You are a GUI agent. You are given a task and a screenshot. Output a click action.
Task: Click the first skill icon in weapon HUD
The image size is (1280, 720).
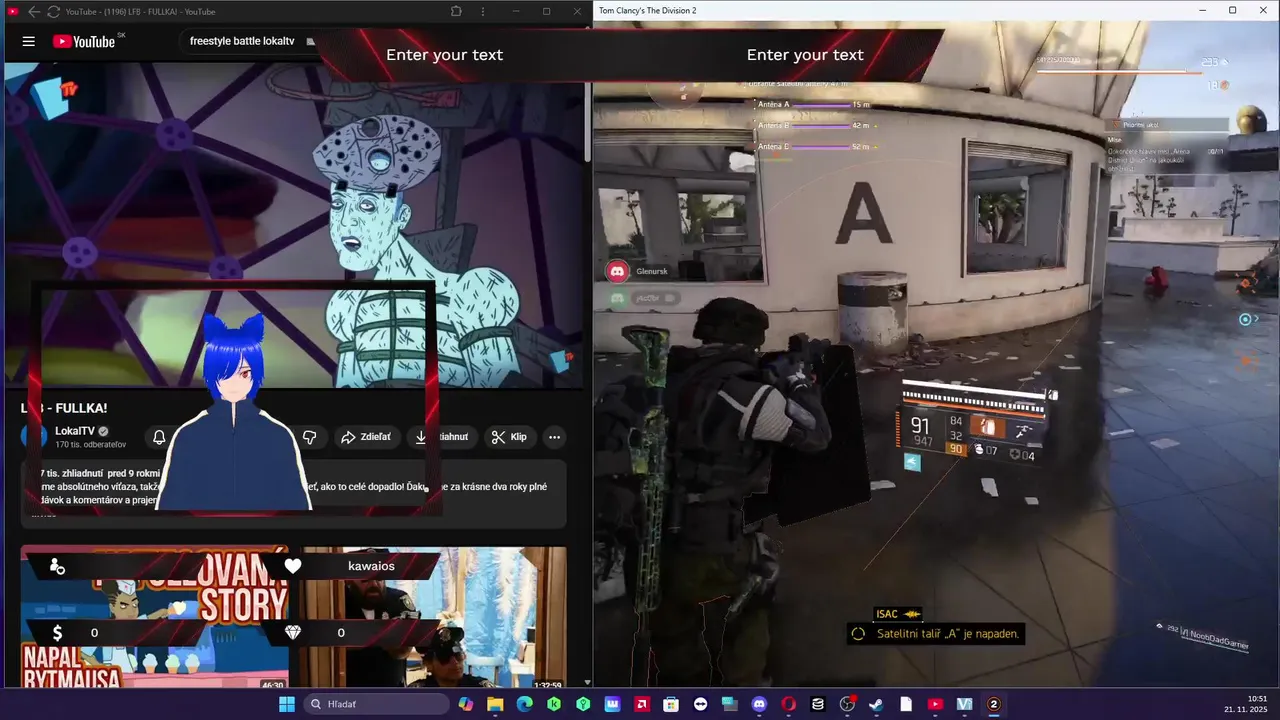pyautogui.click(x=987, y=427)
